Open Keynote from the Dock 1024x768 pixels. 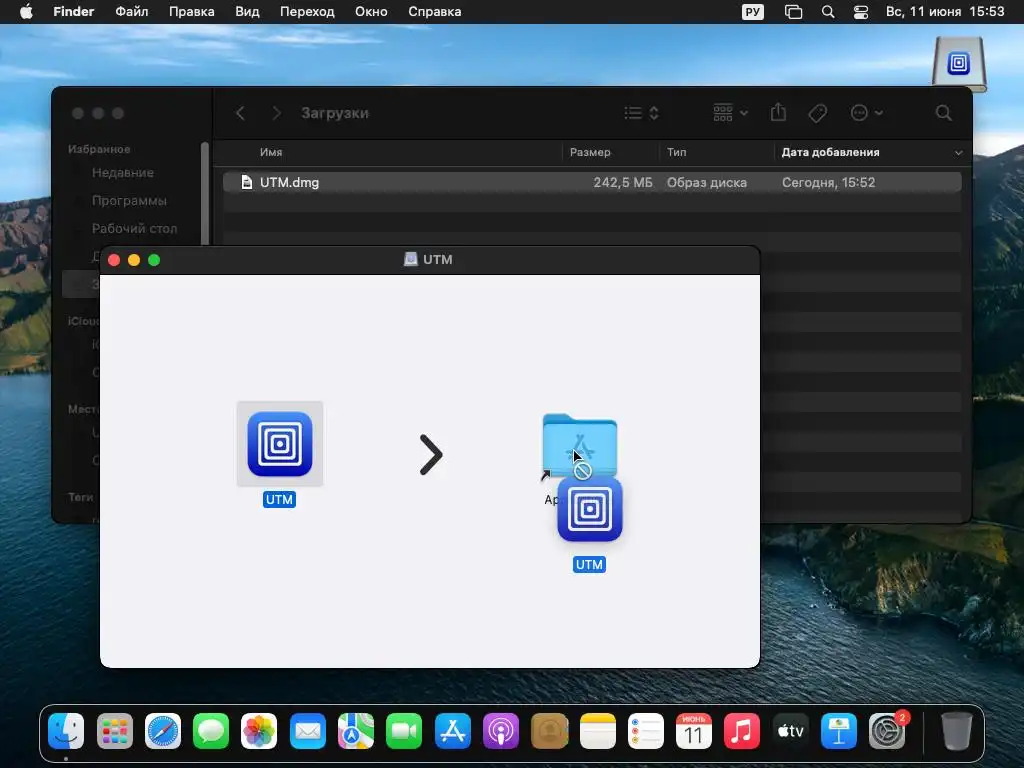(839, 731)
